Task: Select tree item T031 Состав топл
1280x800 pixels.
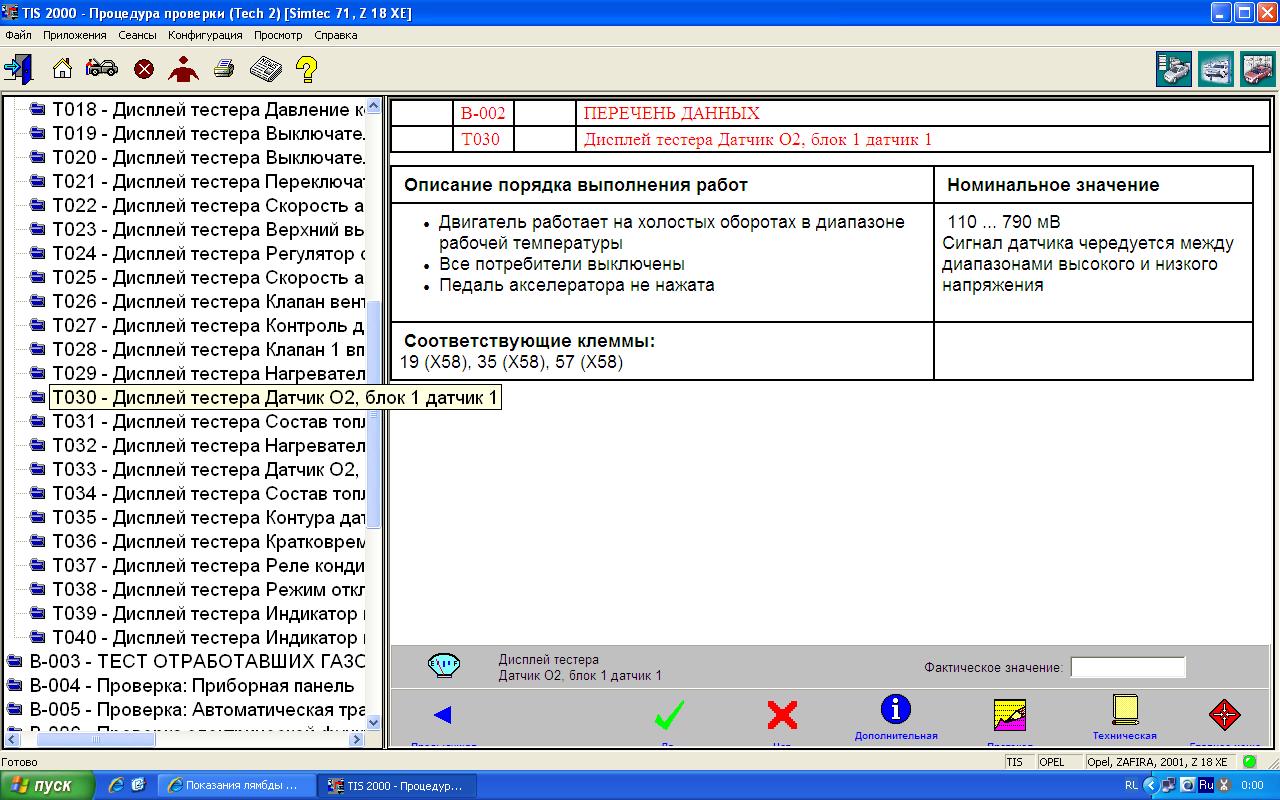Action: [209, 422]
